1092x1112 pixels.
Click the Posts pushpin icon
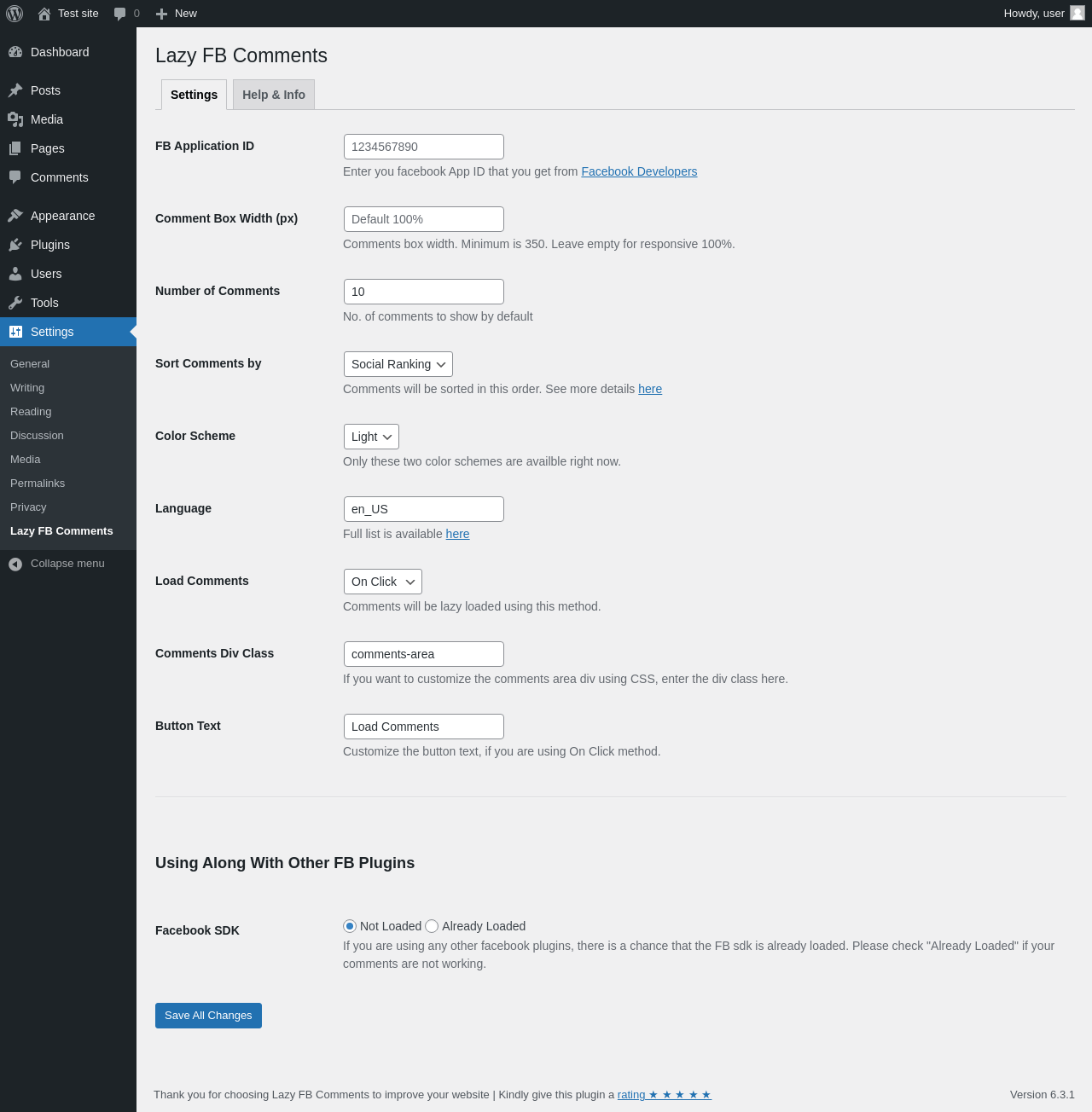pos(15,90)
